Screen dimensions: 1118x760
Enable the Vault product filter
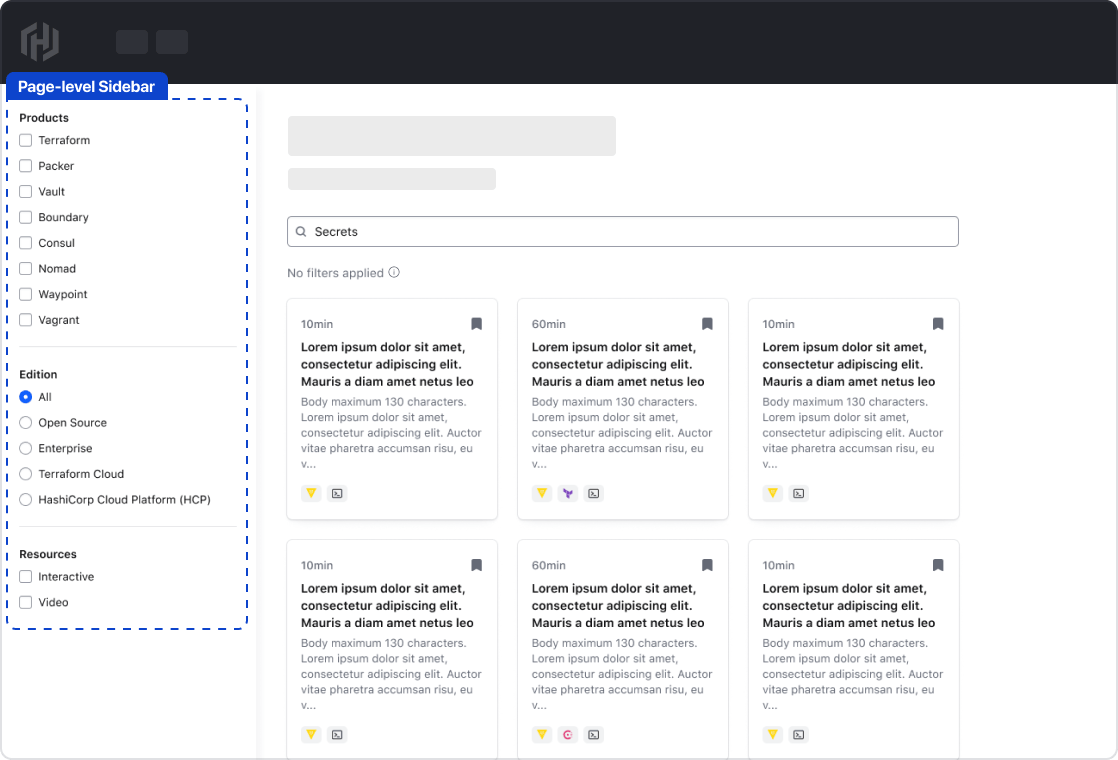[x=26, y=192]
